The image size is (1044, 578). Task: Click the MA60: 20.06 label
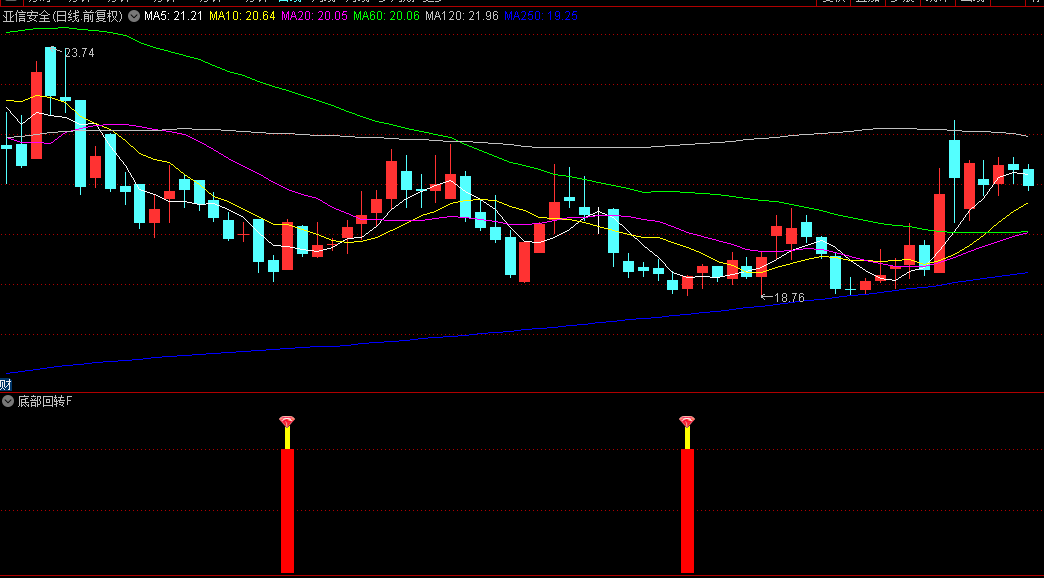[x=386, y=16]
